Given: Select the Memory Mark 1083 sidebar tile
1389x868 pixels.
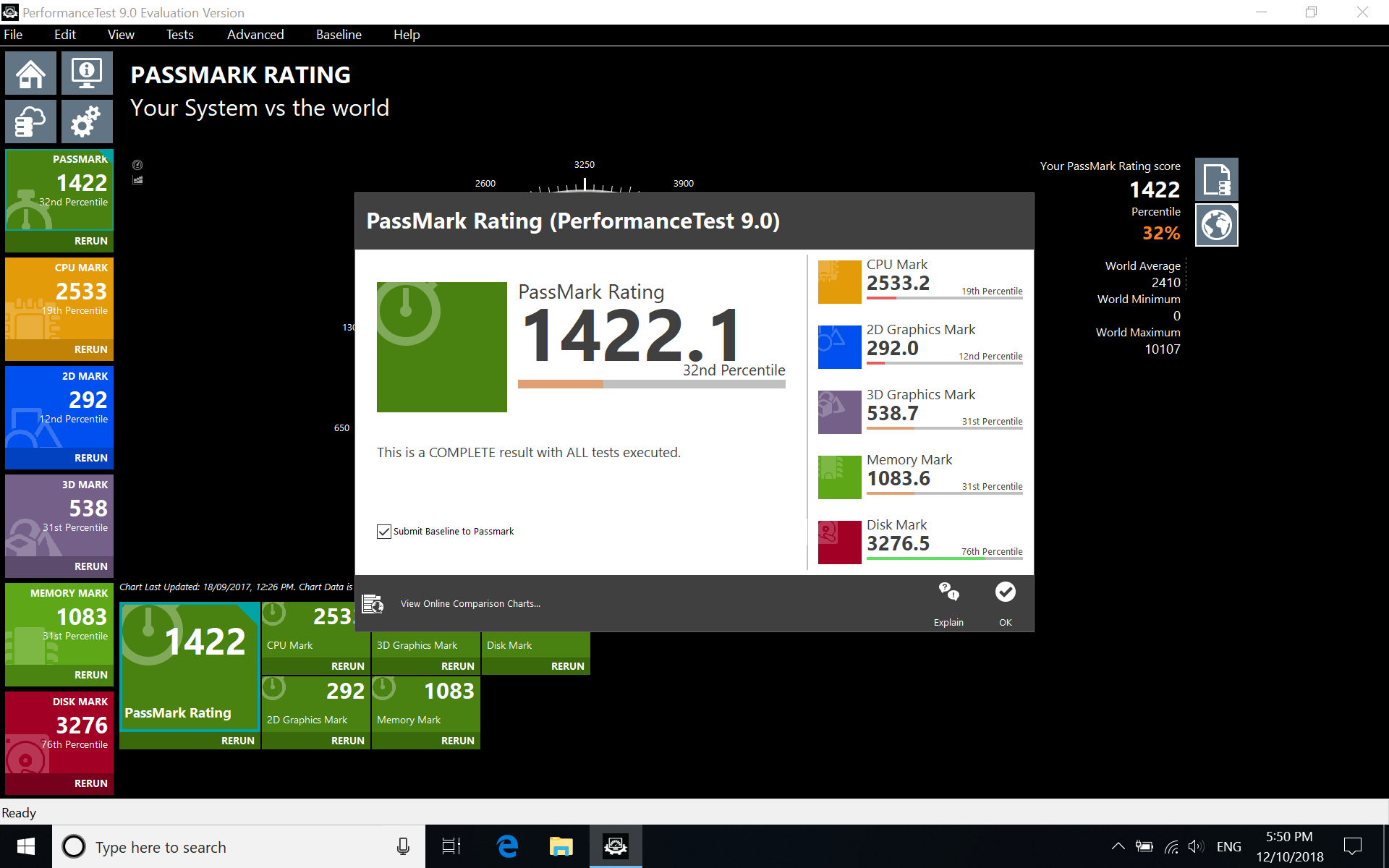Looking at the screenshot, I should click(59, 624).
